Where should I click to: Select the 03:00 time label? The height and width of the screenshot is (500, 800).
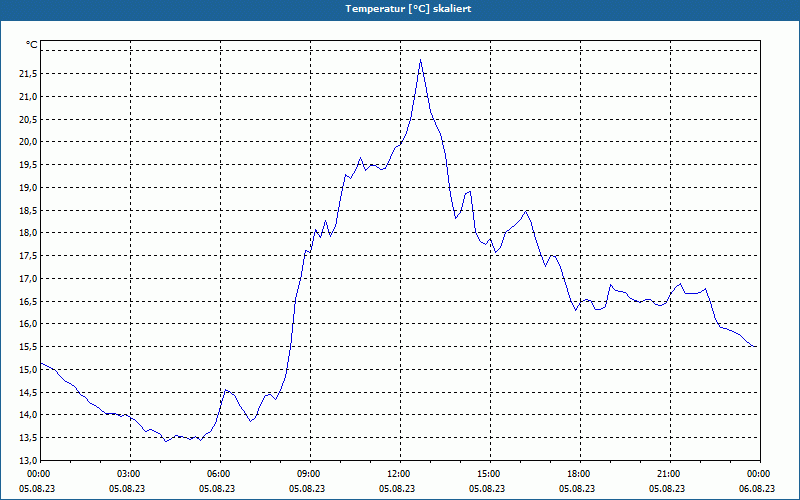tap(127, 473)
